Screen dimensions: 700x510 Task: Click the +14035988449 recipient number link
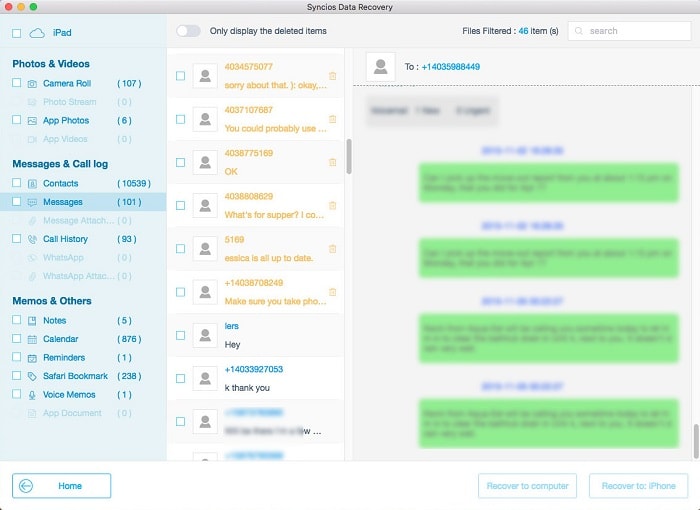pos(450,67)
